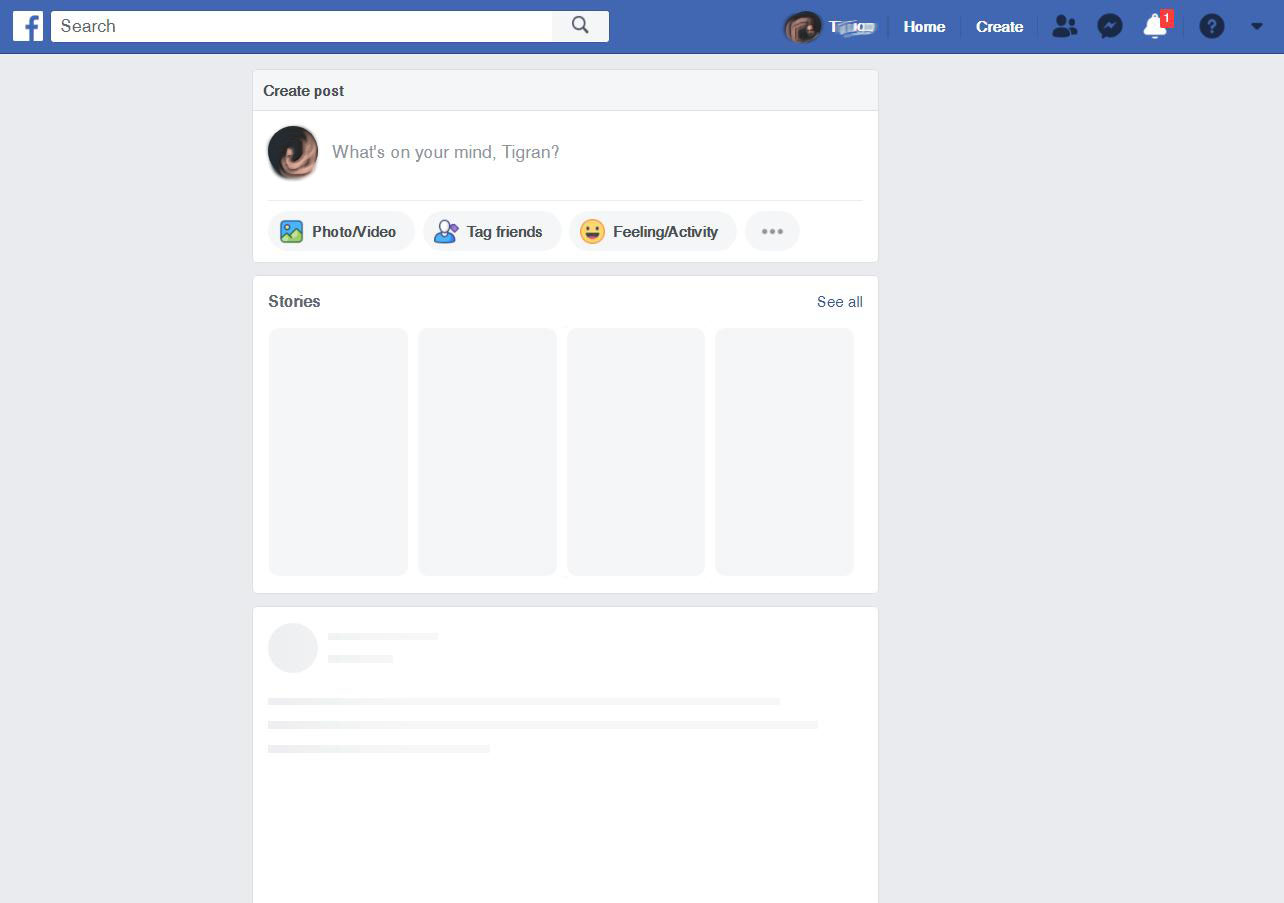Go to the Home tab
This screenshot has height=903, width=1284.
[924, 27]
